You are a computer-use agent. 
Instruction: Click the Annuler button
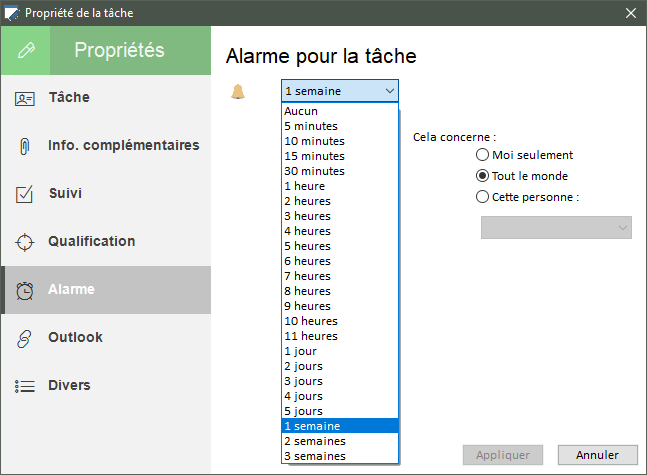[x=597, y=455]
